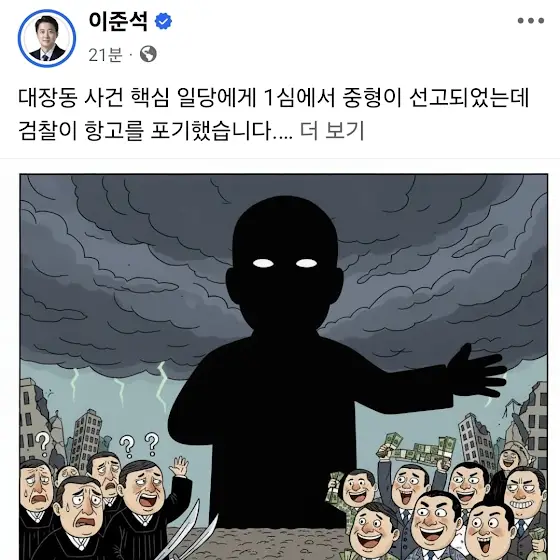The width and height of the screenshot is (560, 560).
Task: Click the green lightning bolt under the clouds
Action: point(162,385)
